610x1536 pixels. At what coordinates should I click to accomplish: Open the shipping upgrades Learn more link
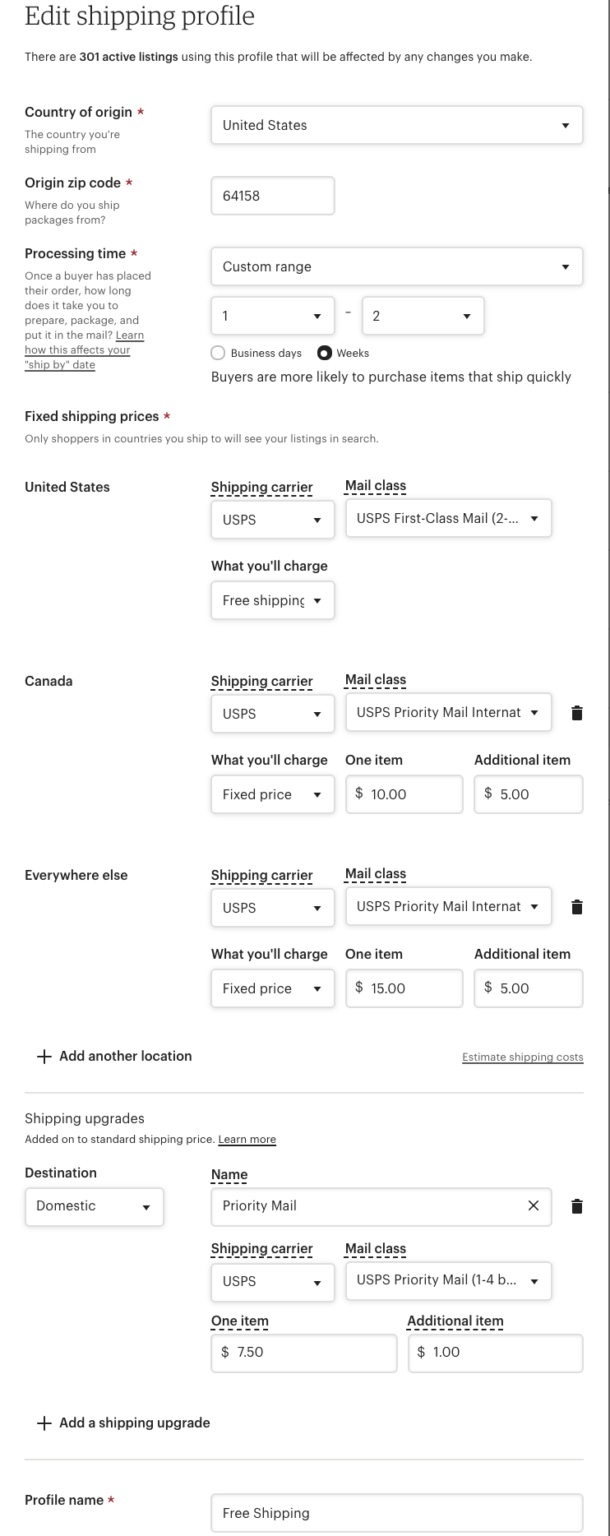pos(246,1139)
